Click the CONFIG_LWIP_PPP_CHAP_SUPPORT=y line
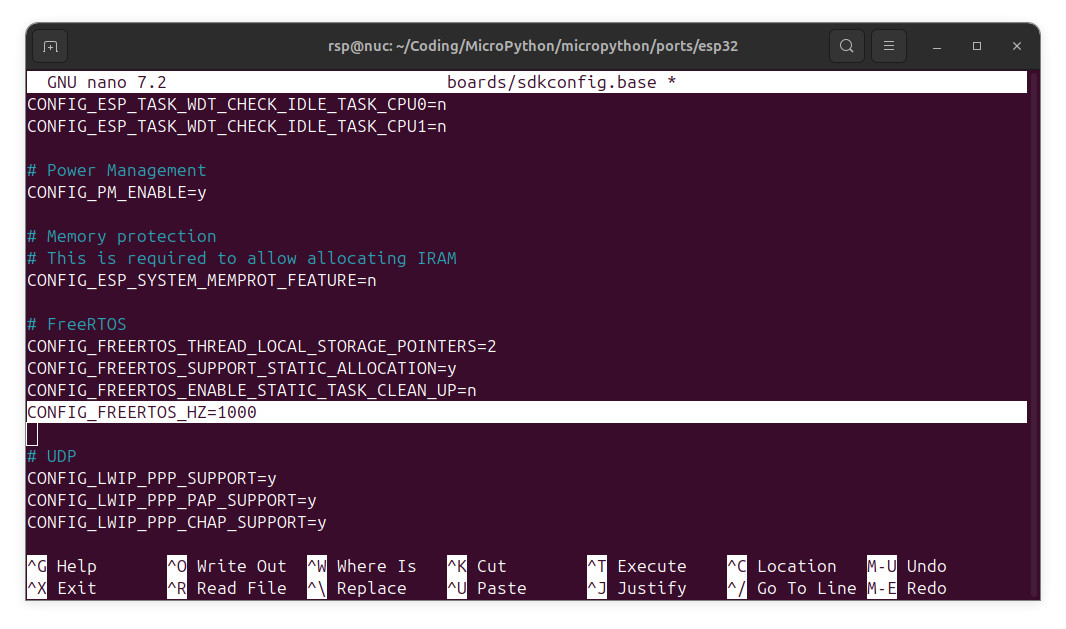1066x629 pixels. (177, 522)
